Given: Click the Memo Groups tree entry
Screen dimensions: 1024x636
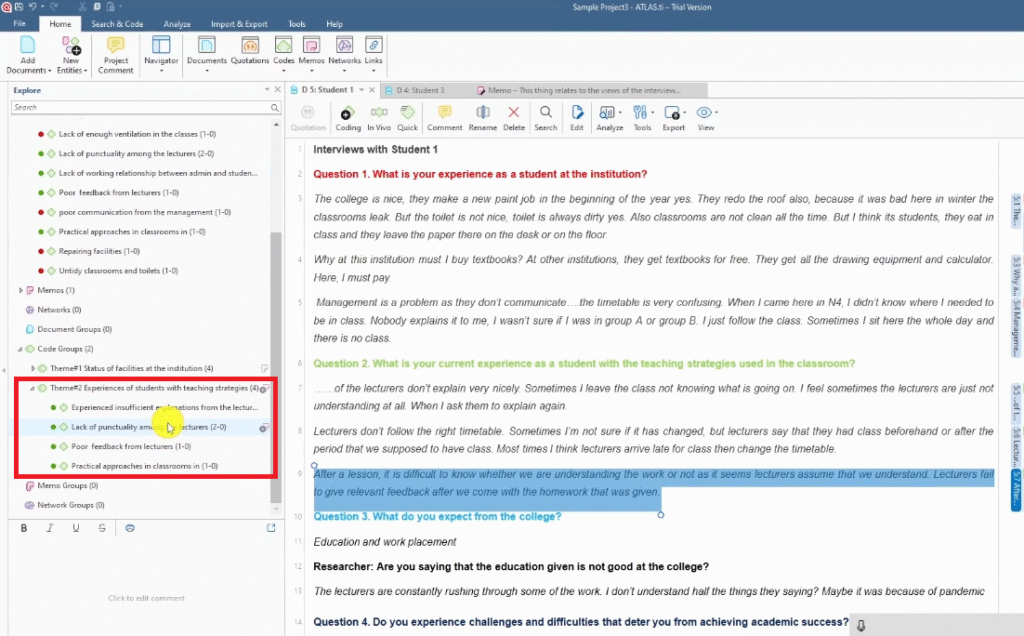Looking at the screenshot, I should click(67, 485).
